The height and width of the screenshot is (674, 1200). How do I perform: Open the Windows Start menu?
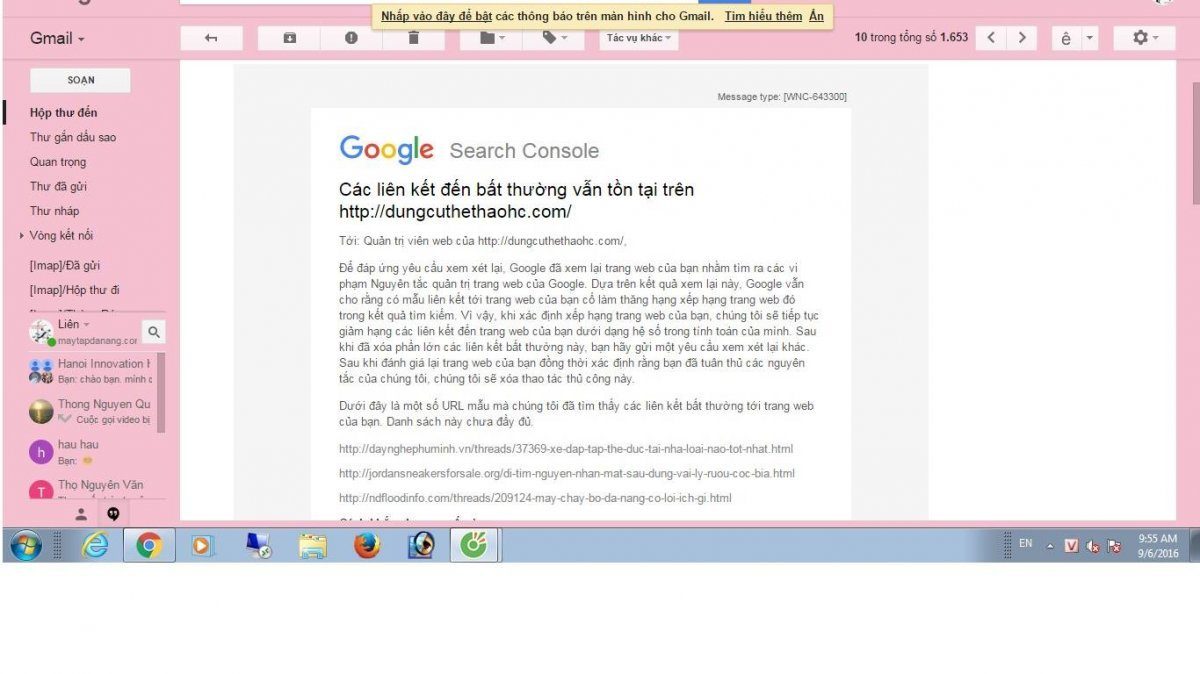click(26, 545)
